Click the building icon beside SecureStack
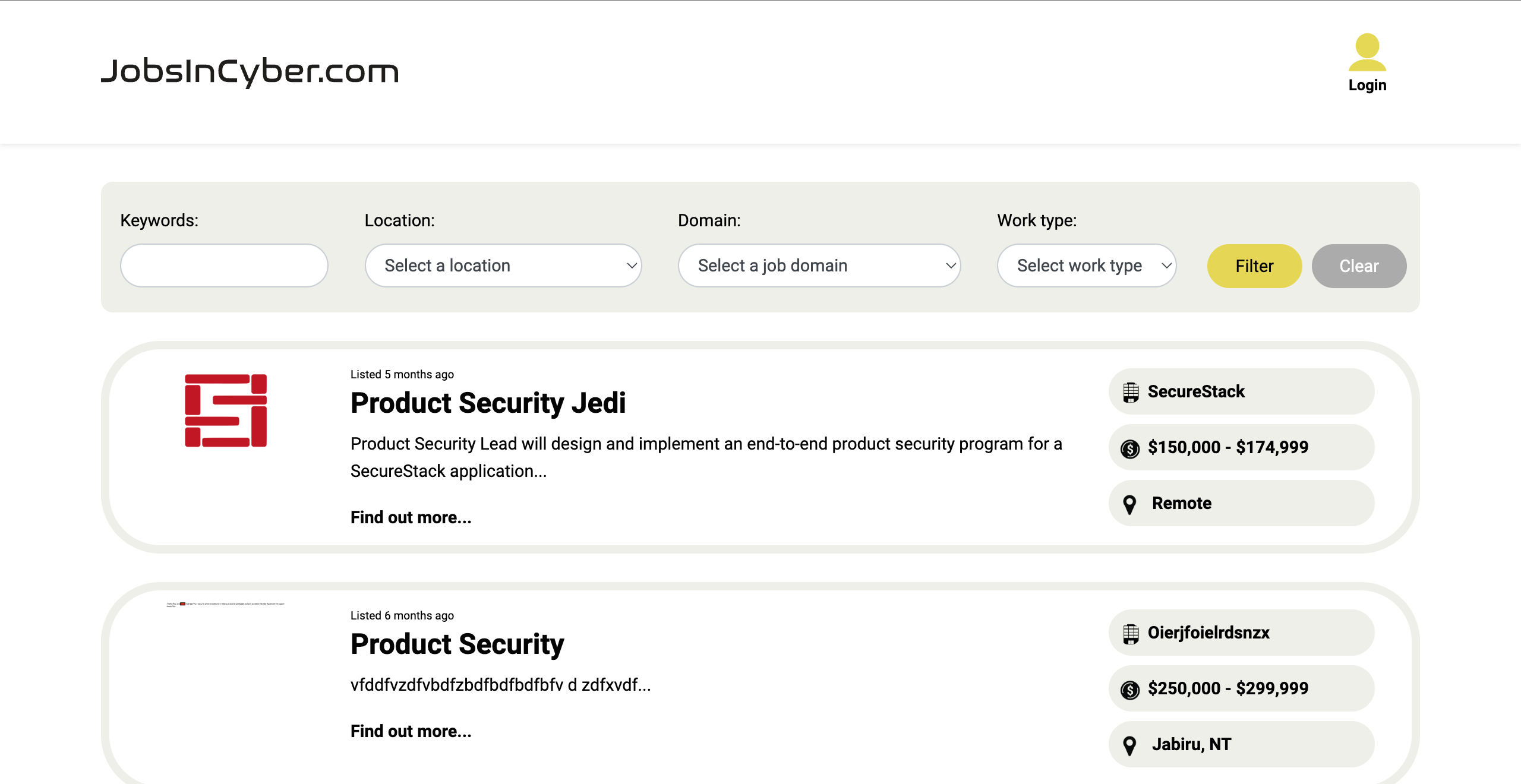 click(x=1131, y=392)
